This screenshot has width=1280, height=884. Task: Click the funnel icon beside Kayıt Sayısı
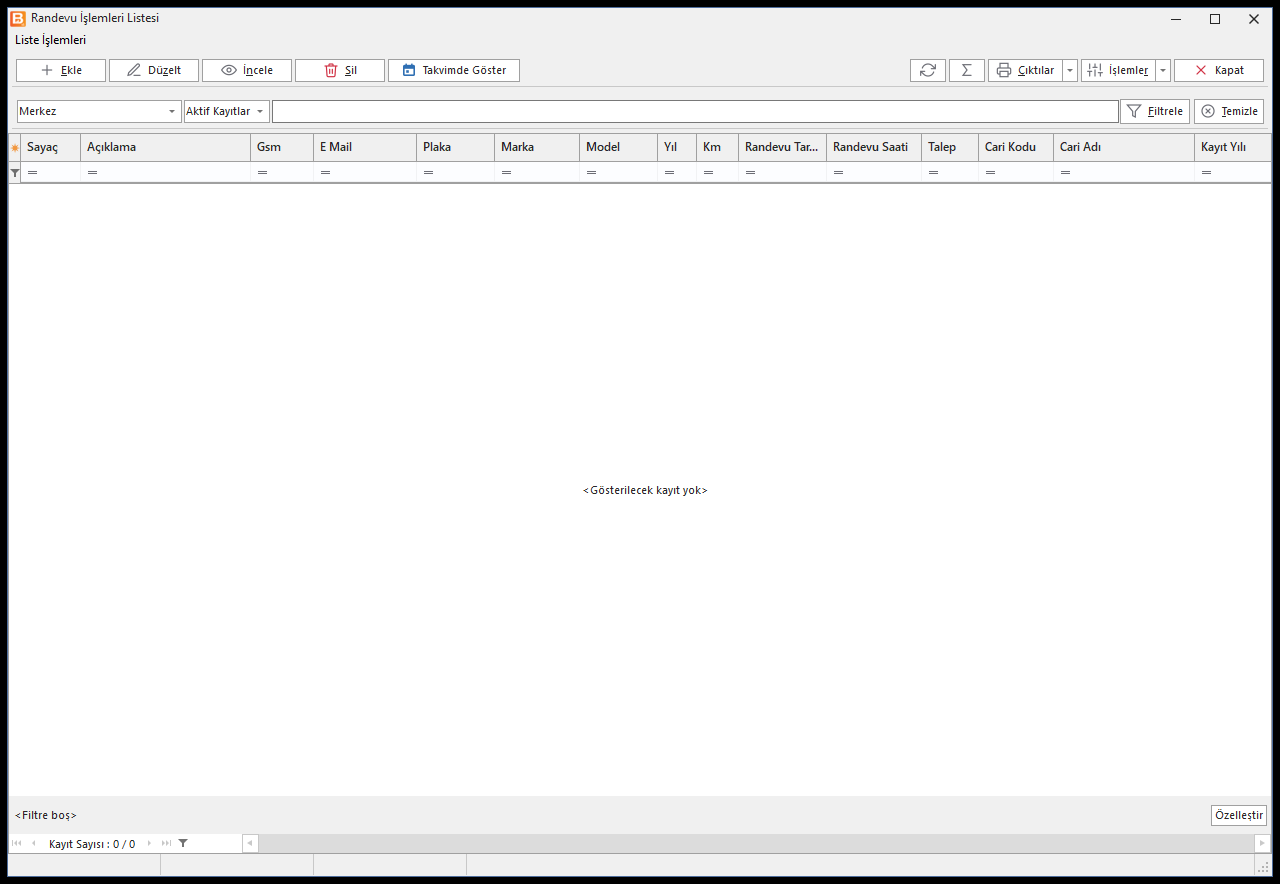click(183, 844)
